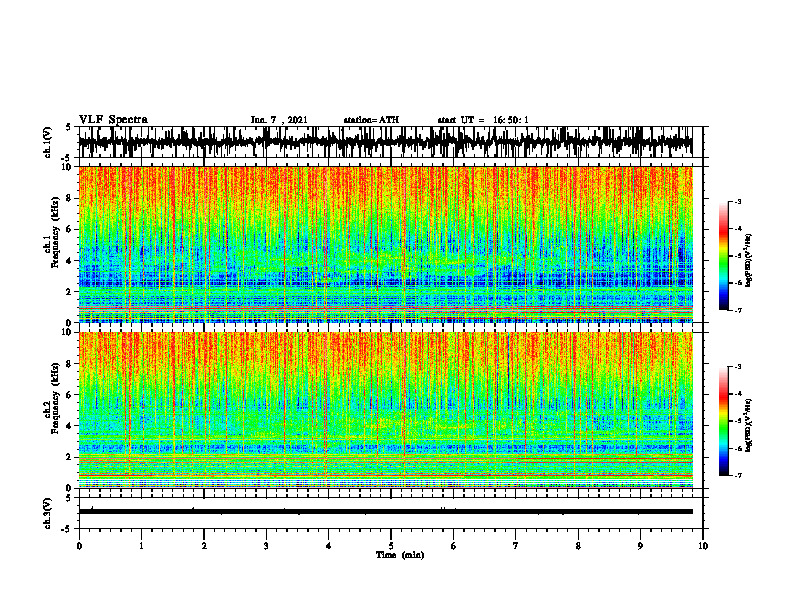Click the time axis tick label '10'
Viewport: 792px width, 612px height.
tap(703, 546)
